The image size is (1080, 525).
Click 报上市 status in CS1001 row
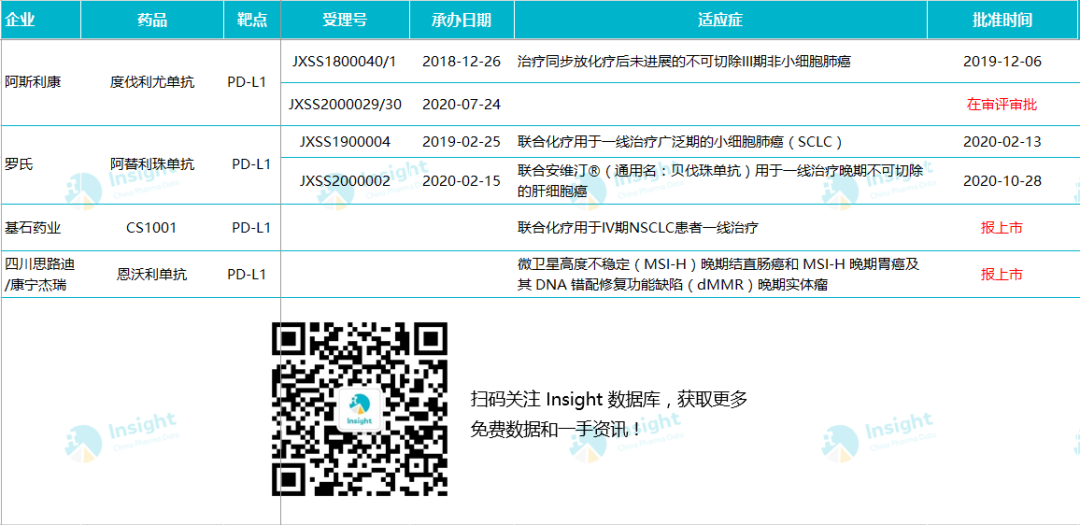pos(1002,227)
